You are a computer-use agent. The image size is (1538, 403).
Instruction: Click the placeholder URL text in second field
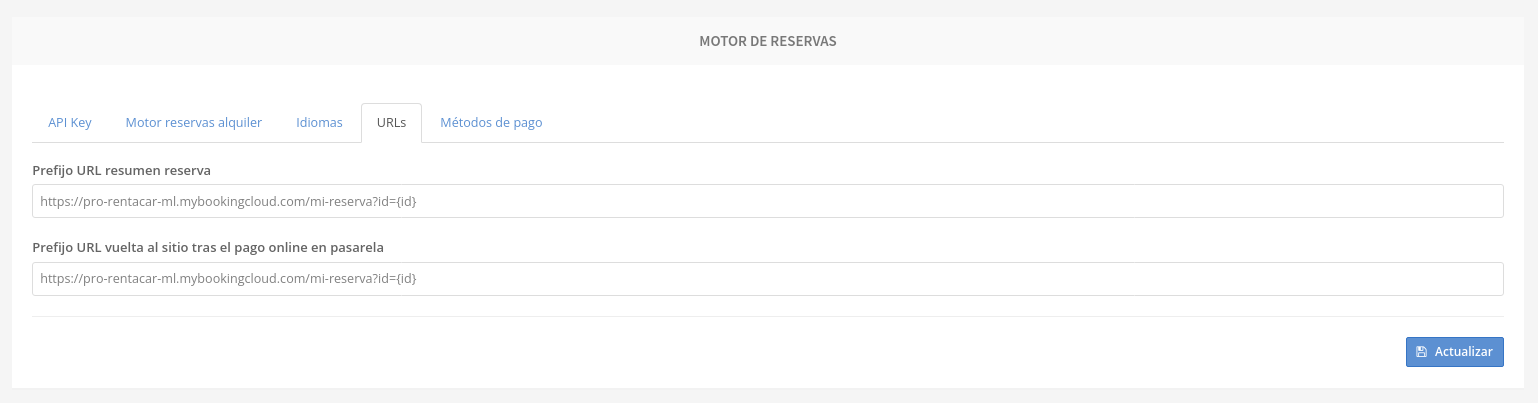pos(228,279)
